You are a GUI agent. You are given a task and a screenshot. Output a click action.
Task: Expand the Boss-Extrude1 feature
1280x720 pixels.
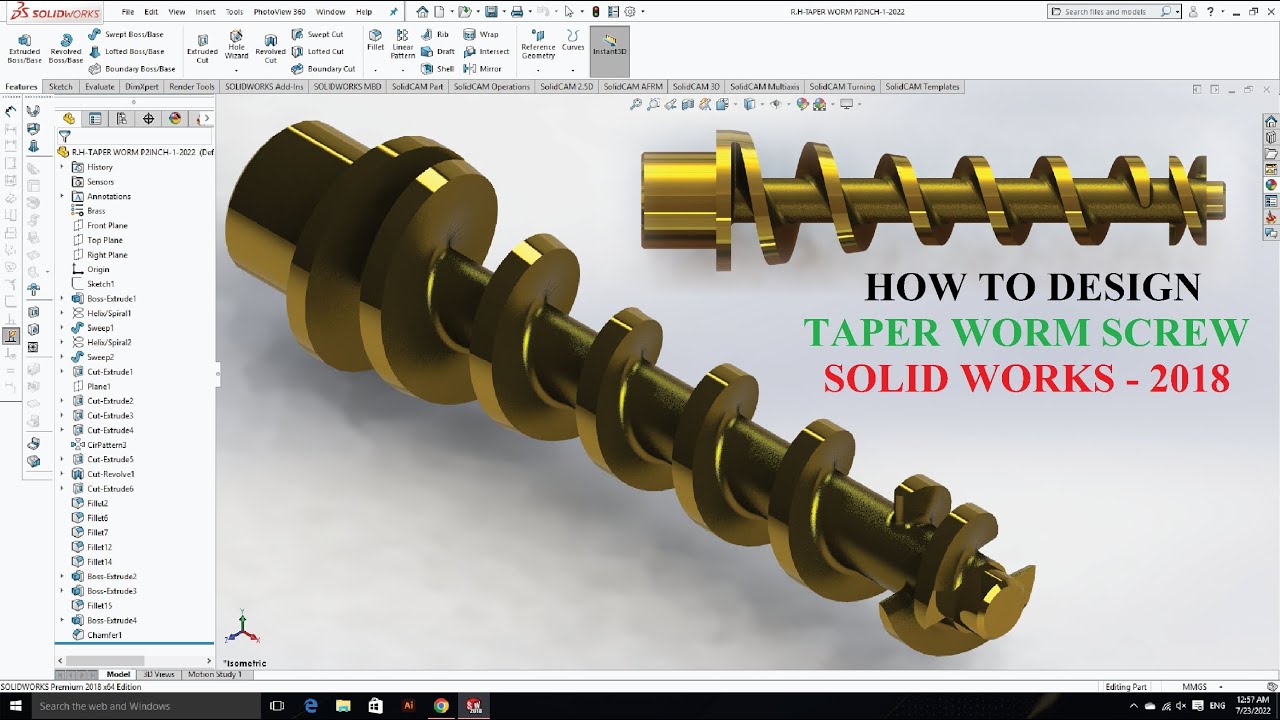[62, 298]
